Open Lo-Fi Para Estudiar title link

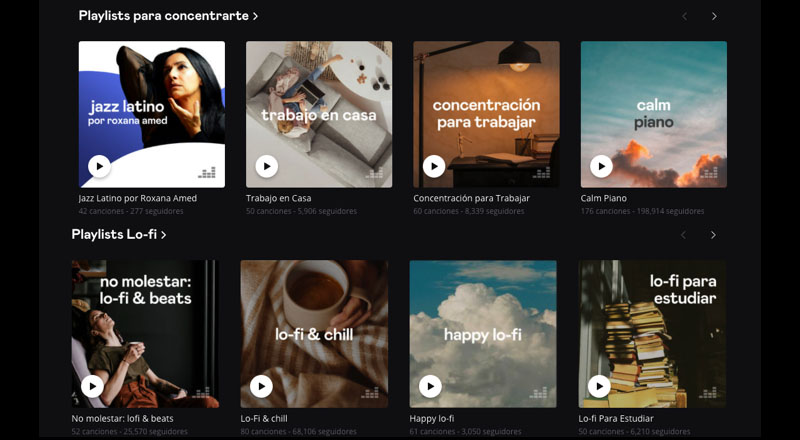(616, 418)
